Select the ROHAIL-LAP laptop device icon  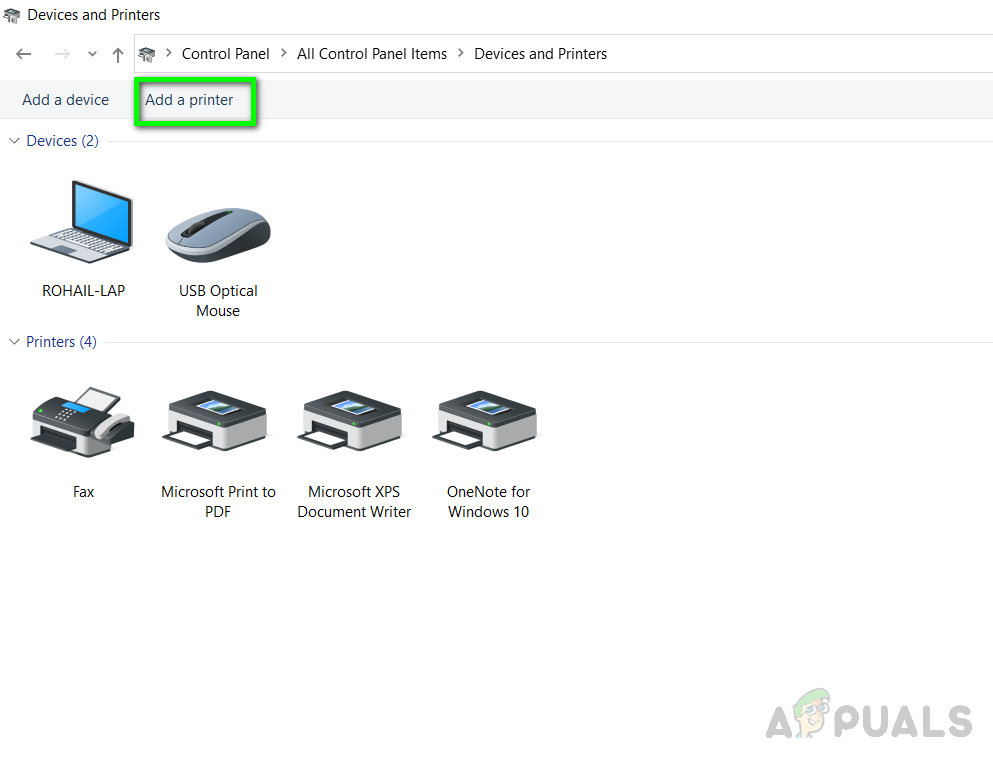[x=82, y=222]
